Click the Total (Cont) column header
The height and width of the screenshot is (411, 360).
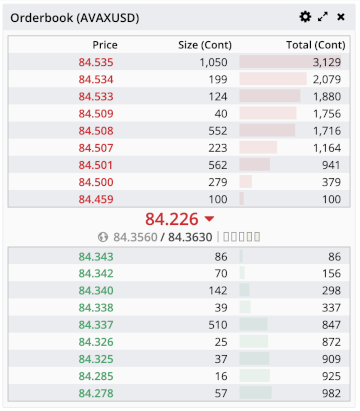click(x=316, y=45)
